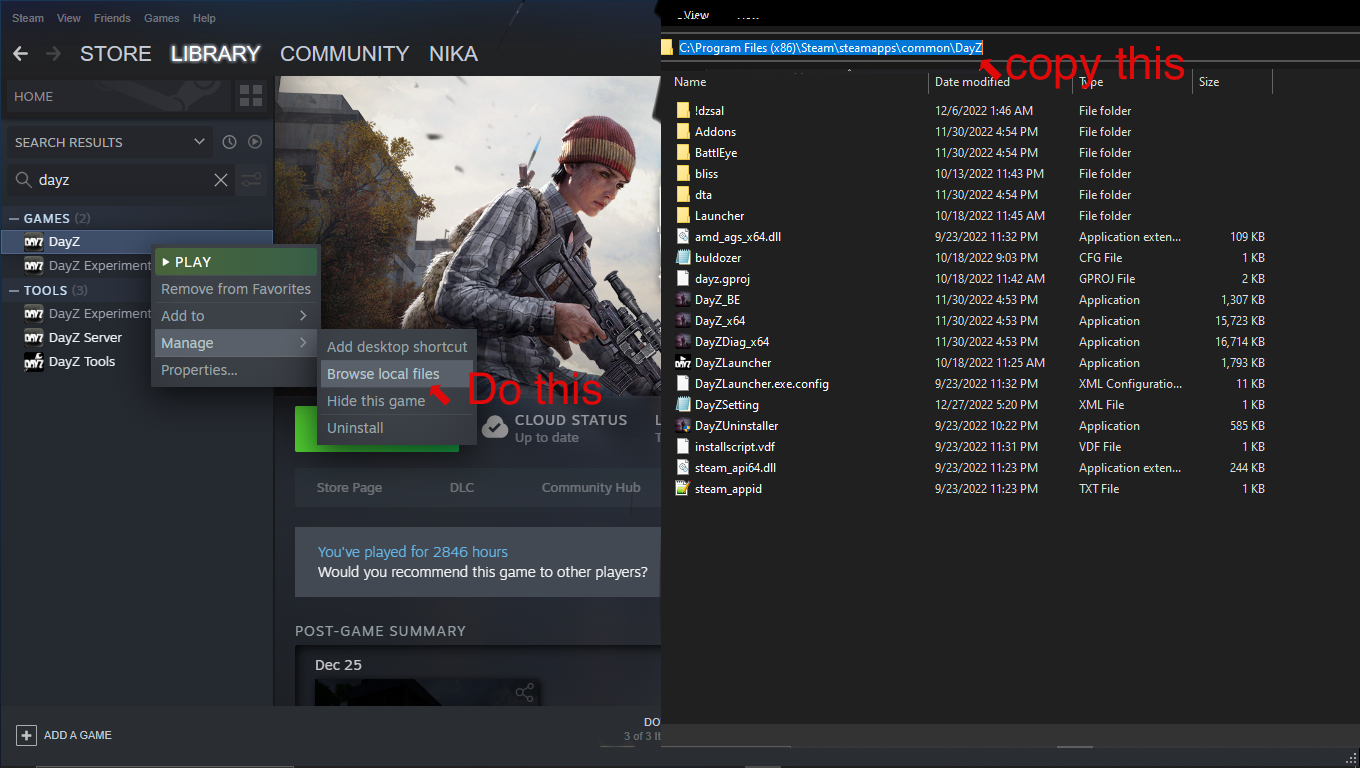The width and height of the screenshot is (1360, 768).
Task: Select Add desktop shortcut
Action: point(396,347)
